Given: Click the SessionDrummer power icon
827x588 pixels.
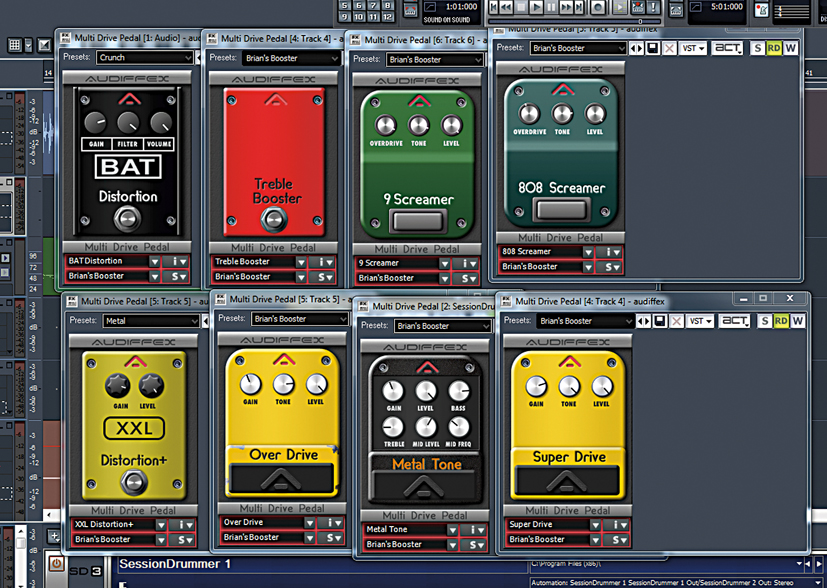Looking at the screenshot, I should pyautogui.click(x=56, y=564).
